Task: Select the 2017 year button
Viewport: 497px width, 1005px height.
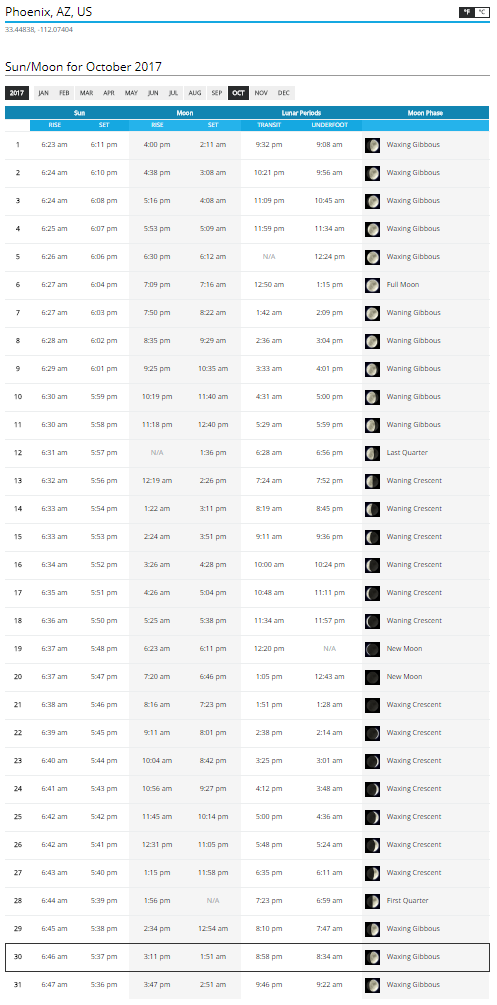Action: pyautogui.click(x=17, y=93)
